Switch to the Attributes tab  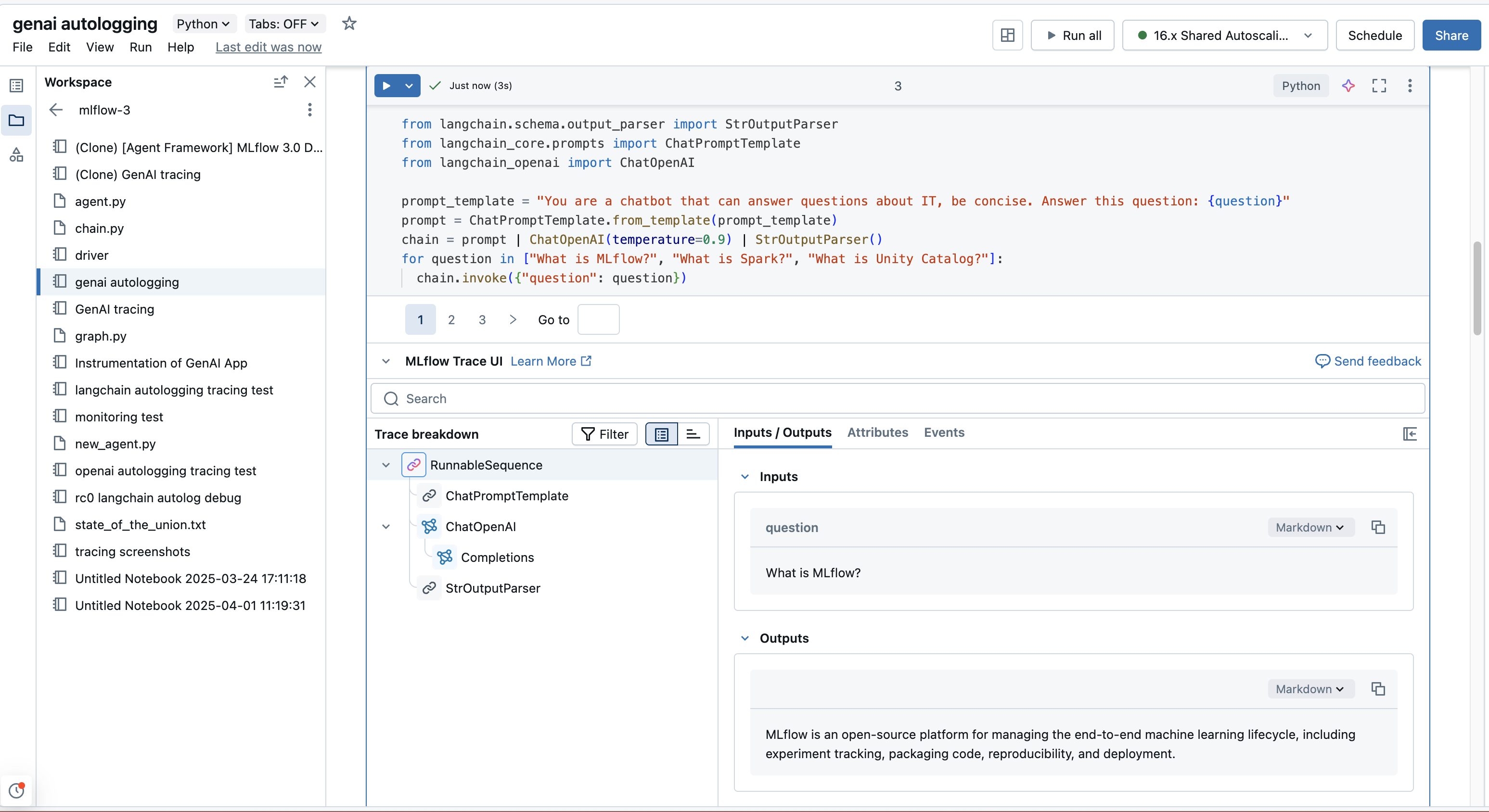point(877,432)
